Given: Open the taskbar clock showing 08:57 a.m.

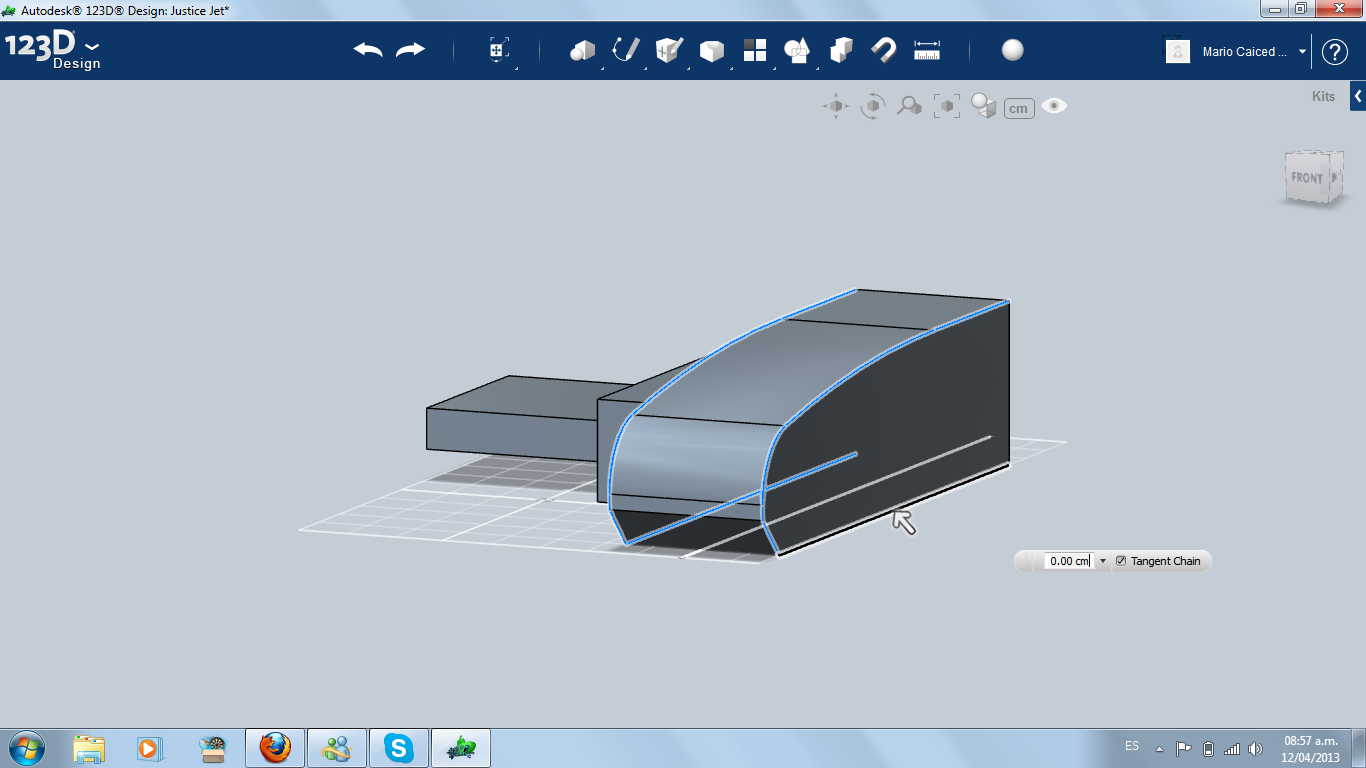Looking at the screenshot, I should click(x=1310, y=749).
